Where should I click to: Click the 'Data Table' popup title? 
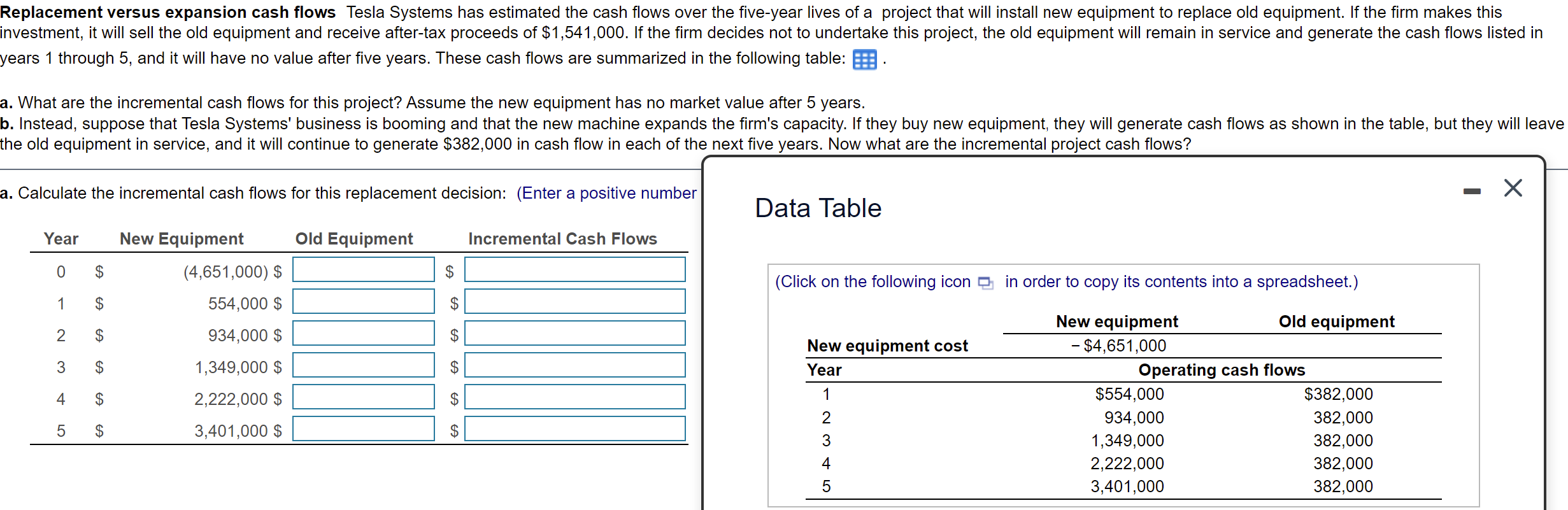point(818,208)
